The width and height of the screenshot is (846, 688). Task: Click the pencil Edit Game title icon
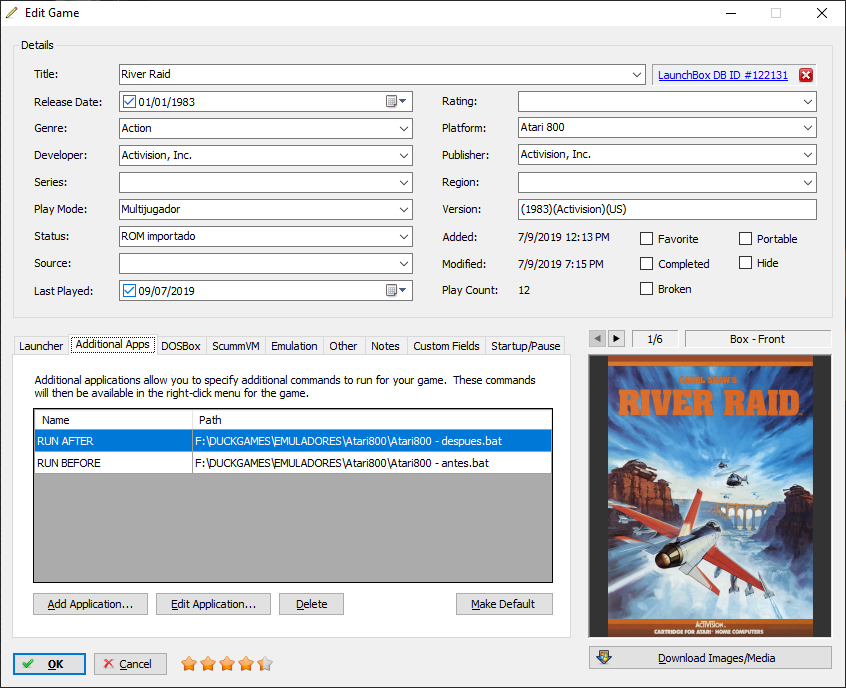(x=11, y=13)
